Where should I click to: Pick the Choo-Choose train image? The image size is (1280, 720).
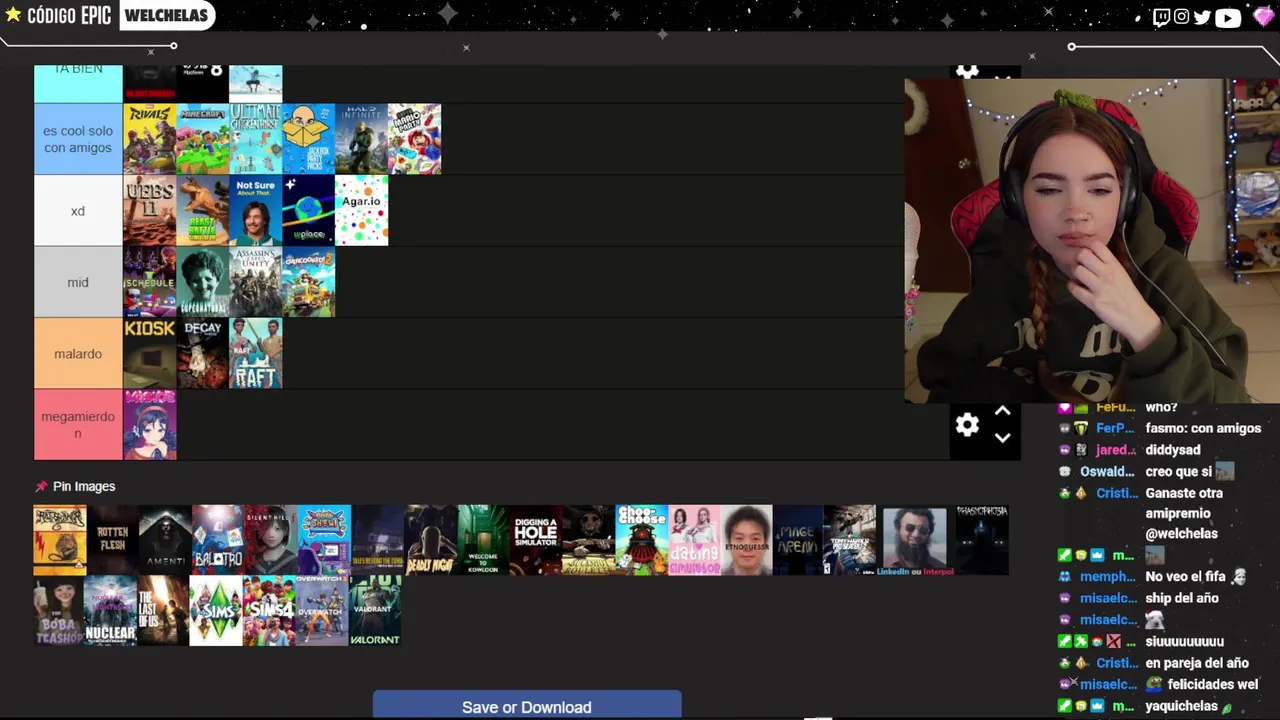tap(642, 540)
